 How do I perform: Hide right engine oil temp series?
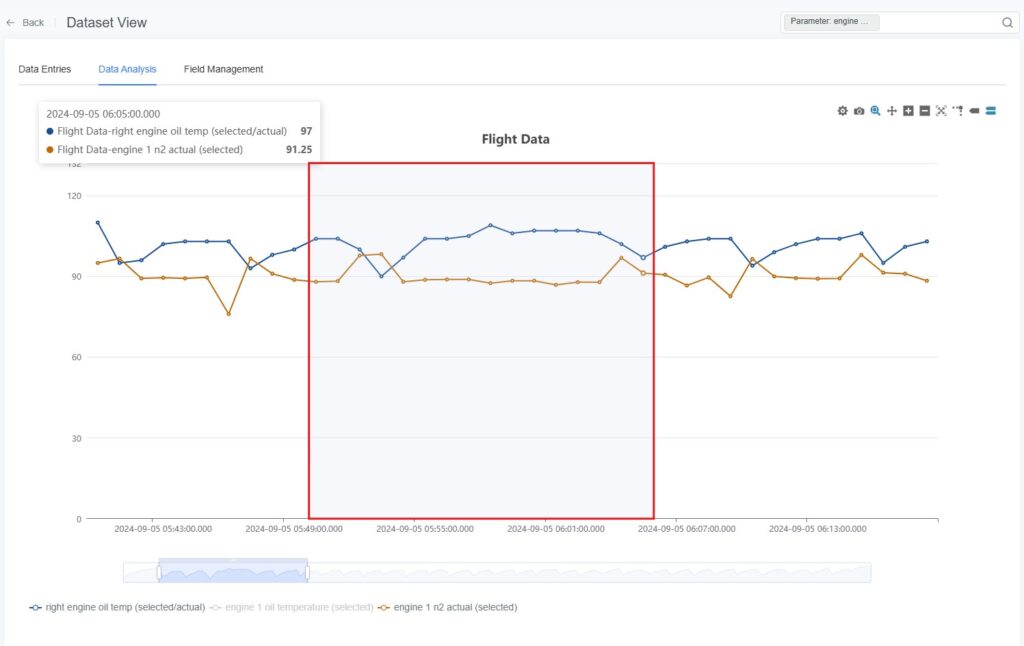(118, 607)
